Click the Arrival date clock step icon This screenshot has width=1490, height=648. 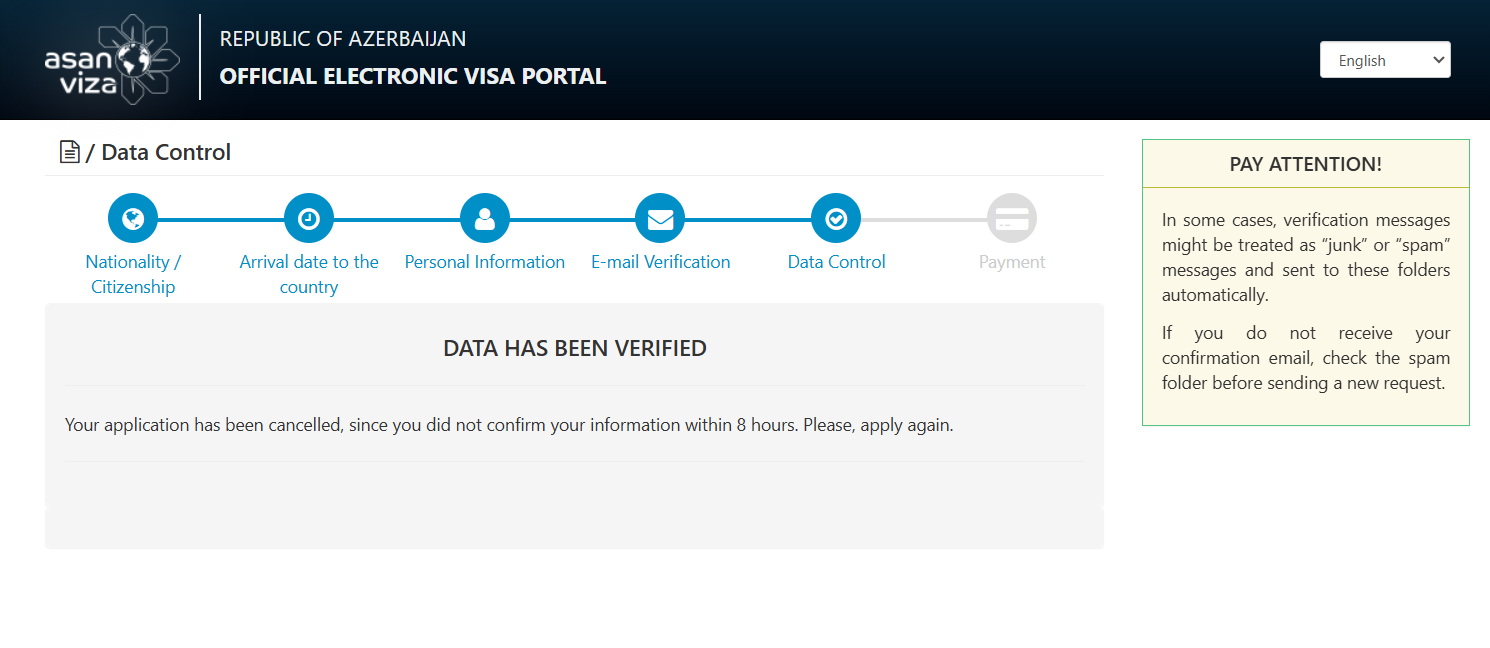pyautogui.click(x=309, y=218)
